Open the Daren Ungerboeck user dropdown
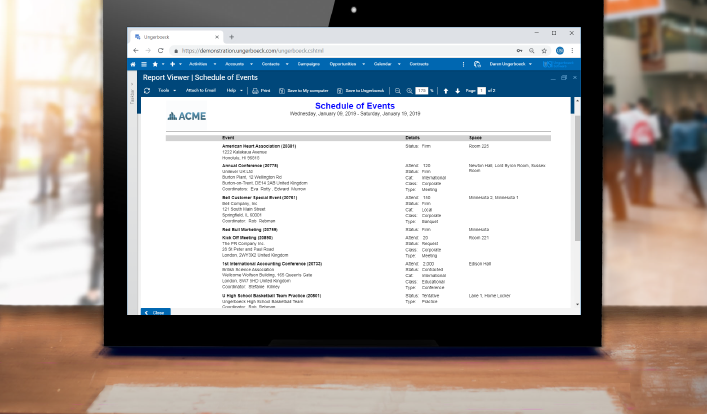Screen dimensions: 707x414 tap(511, 64)
